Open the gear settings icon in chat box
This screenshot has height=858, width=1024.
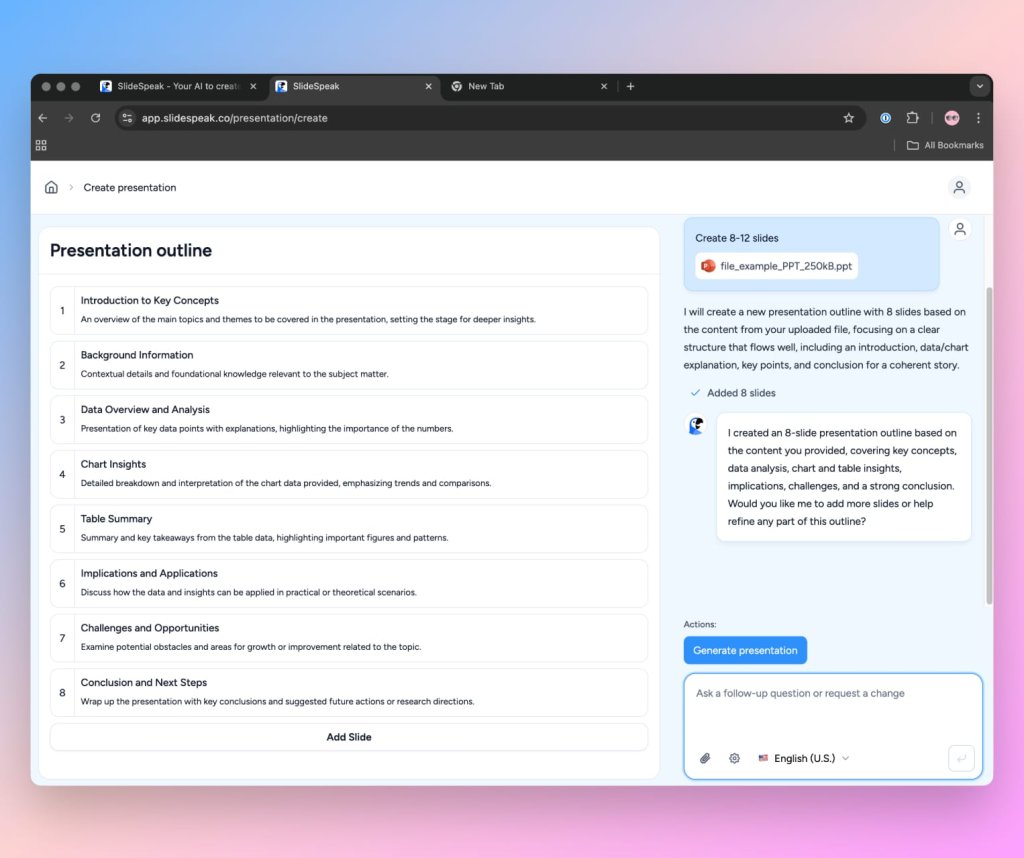[x=734, y=758]
